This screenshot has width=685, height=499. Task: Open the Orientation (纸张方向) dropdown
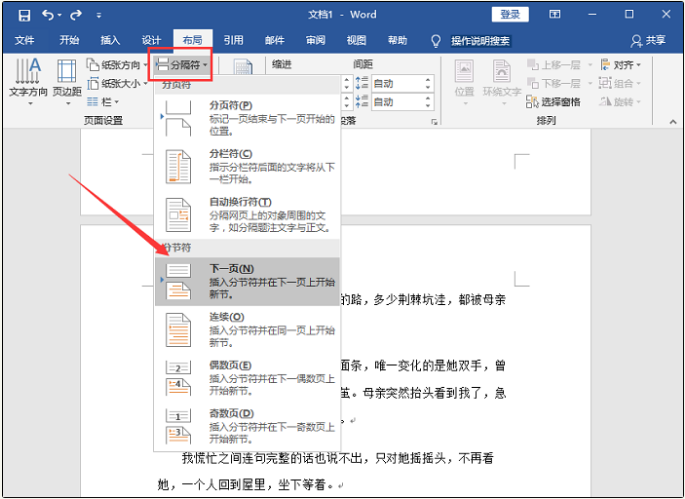pyautogui.click(x=117, y=65)
